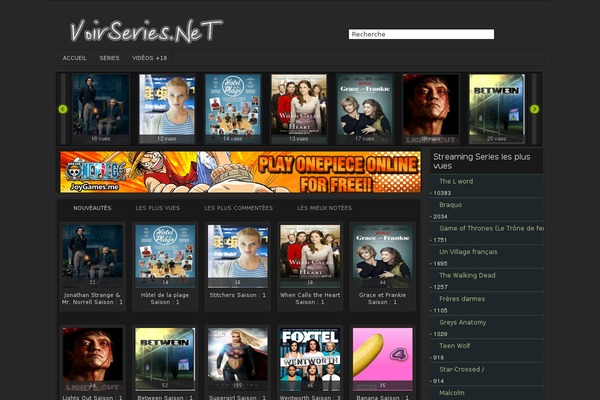Open Lights Out grid thumbnail
This screenshot has width=600, height=400.
click(x=93, y=359)
